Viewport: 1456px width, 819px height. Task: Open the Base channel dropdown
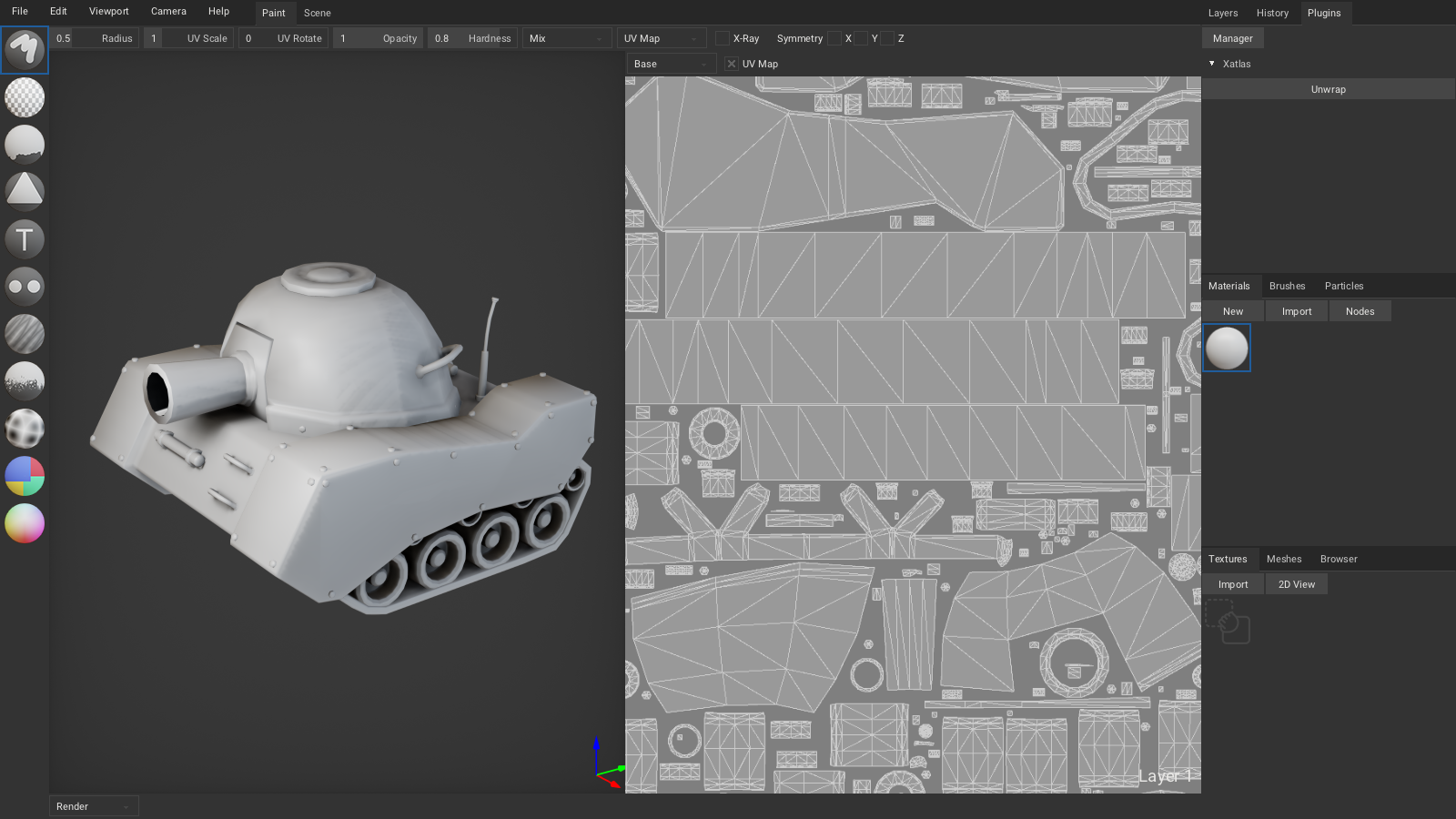671,64
